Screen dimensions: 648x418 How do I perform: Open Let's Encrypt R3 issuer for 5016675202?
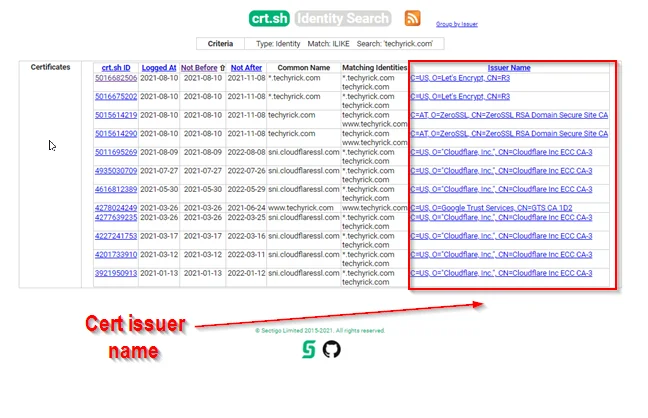460,97
